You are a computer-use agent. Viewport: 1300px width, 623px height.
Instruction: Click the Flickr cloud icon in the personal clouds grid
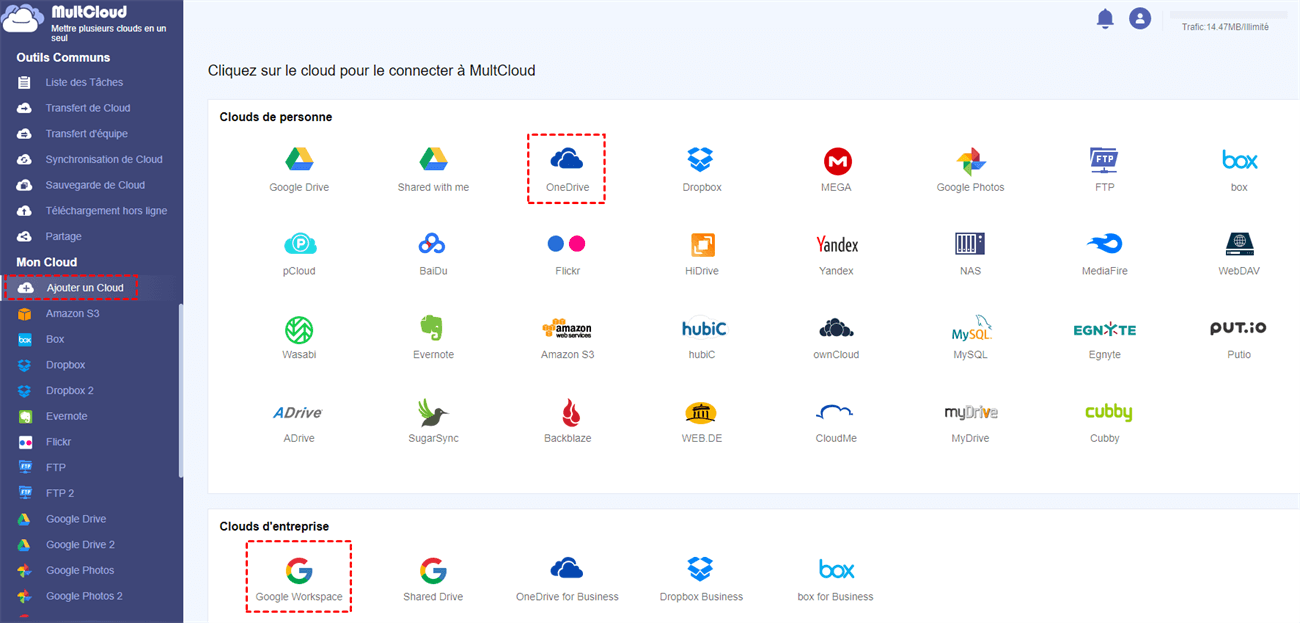pos(567,243)
